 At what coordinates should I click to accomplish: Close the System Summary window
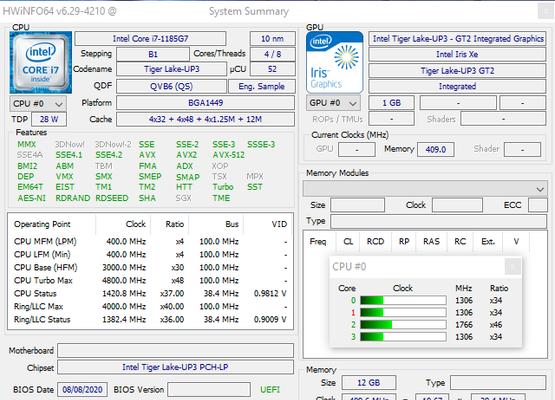[x=545, y=11]
